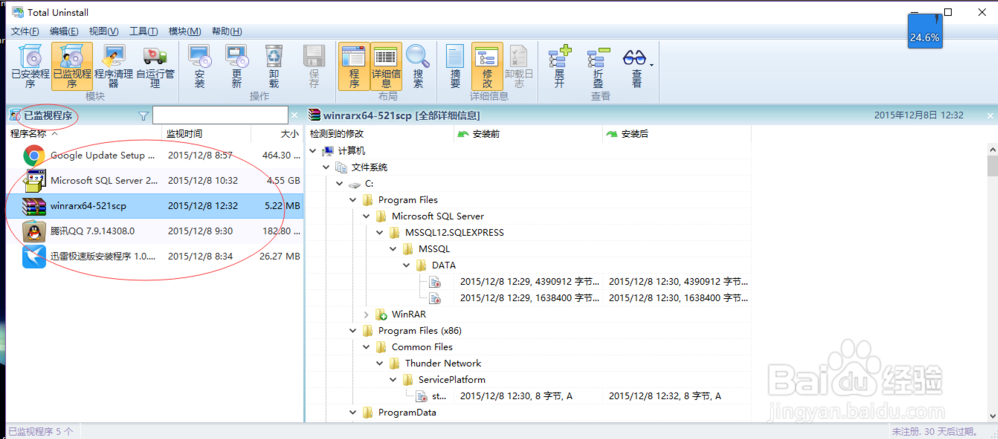998x439 pixels.
Task: Collapse the MSSQL12.SQLEXPRESS folder
Action: coord(379,233)
